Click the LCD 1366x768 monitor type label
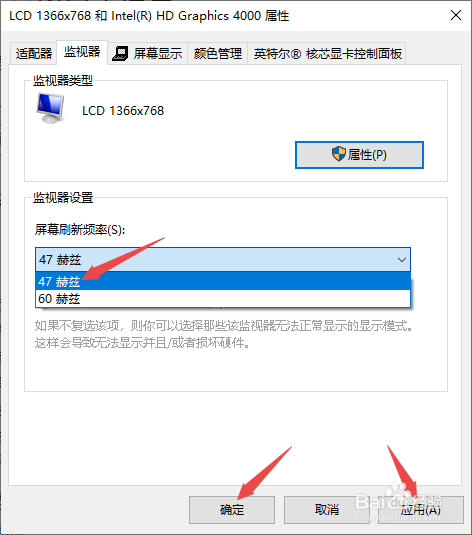 [x=123, y=111]
